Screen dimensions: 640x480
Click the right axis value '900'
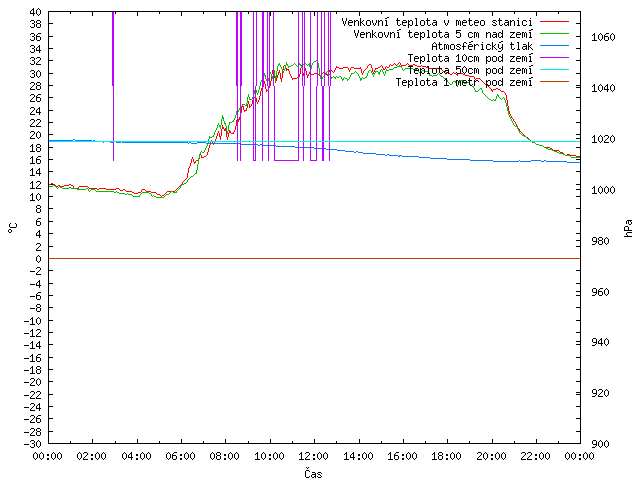pos(600,444)
